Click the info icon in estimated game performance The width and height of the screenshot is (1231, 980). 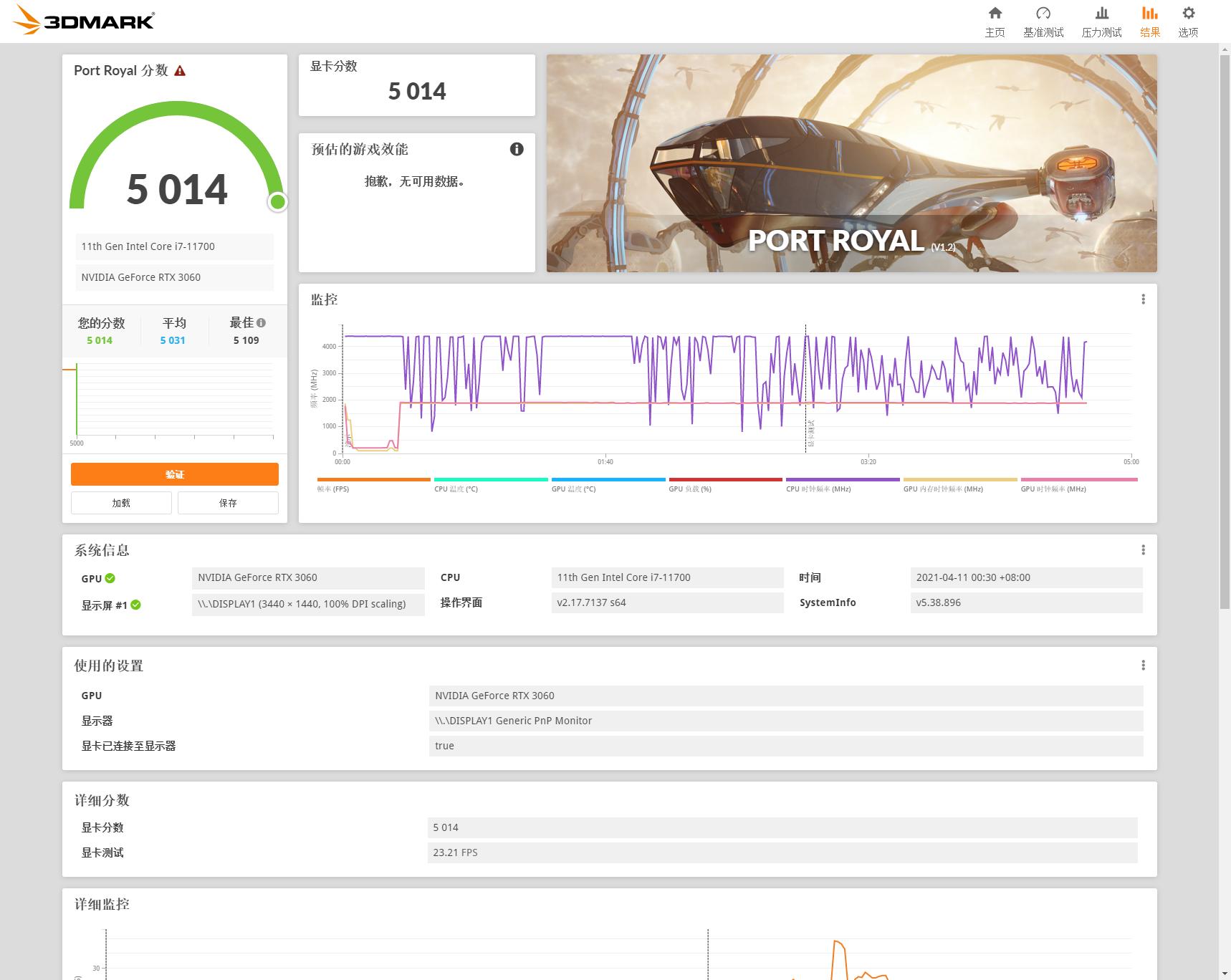click(x=517, y=149)
